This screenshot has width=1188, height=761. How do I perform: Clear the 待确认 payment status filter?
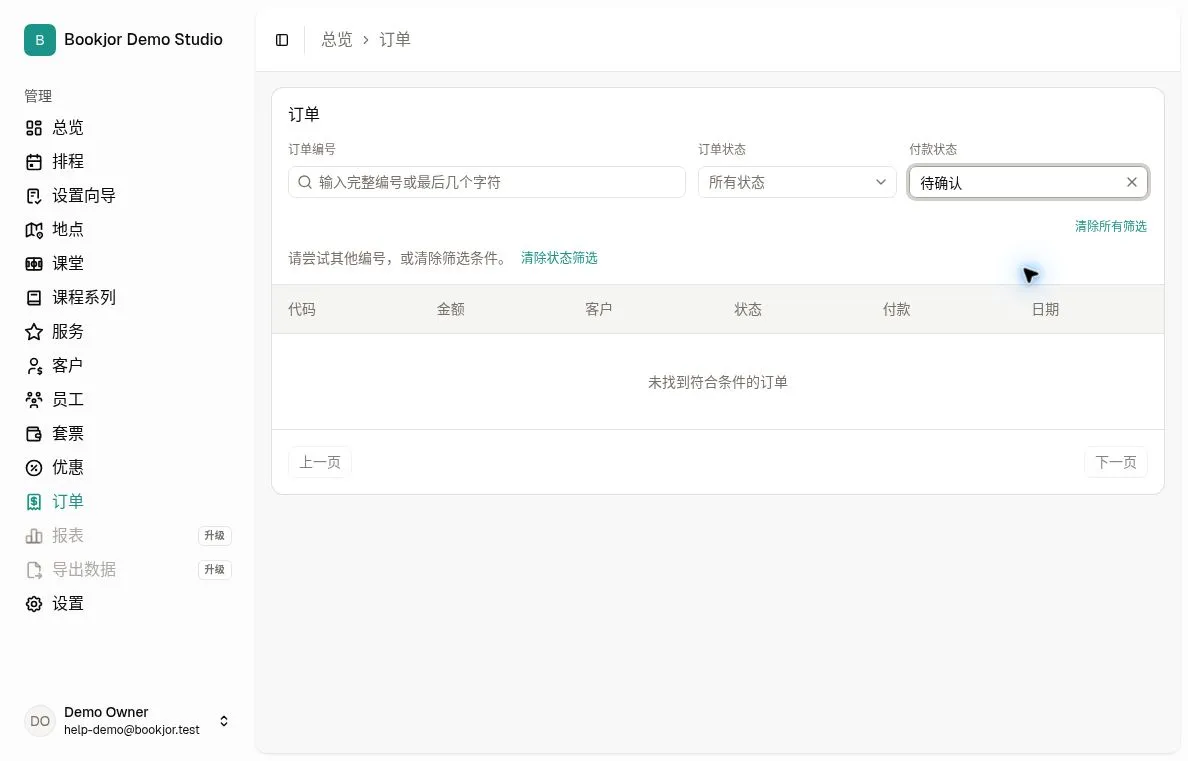pyautogui.click(x=1131, y=183)
